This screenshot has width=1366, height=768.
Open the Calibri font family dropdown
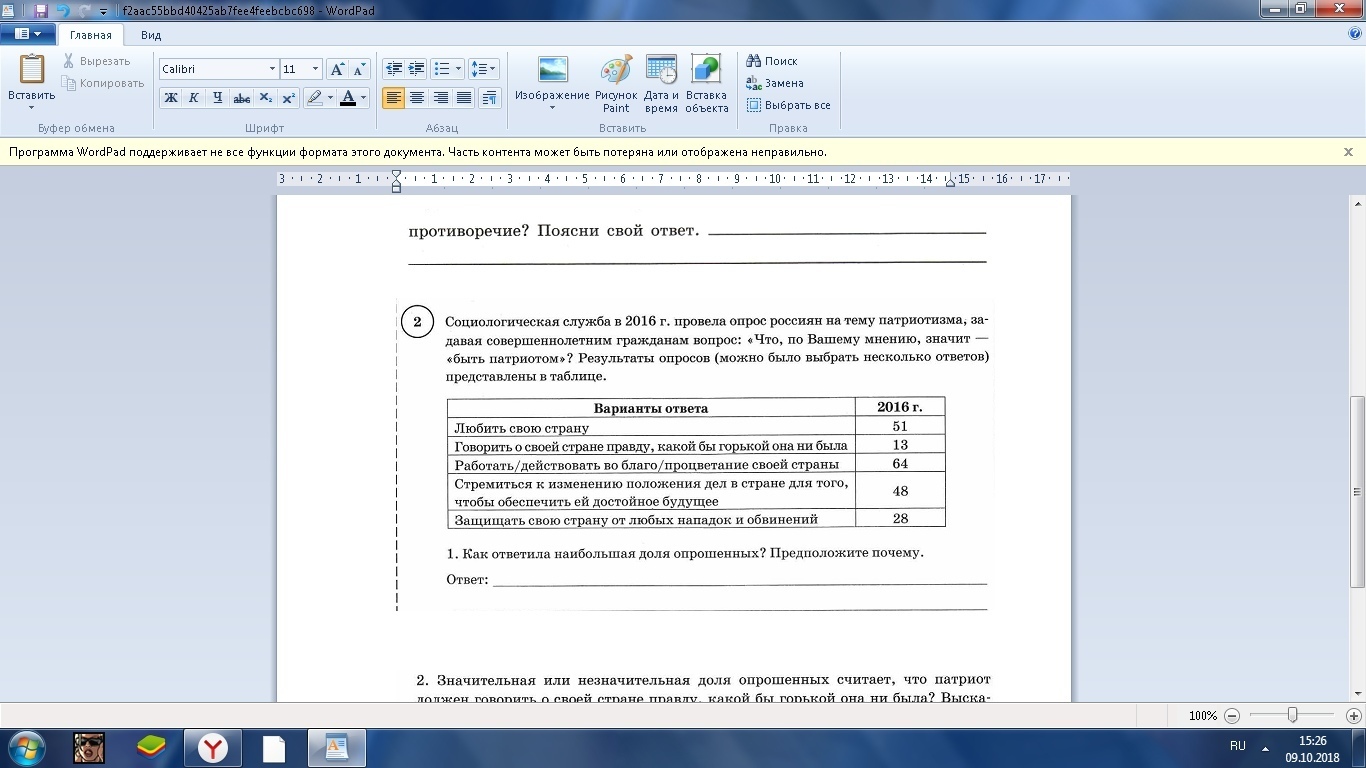[x=272, y=69]
